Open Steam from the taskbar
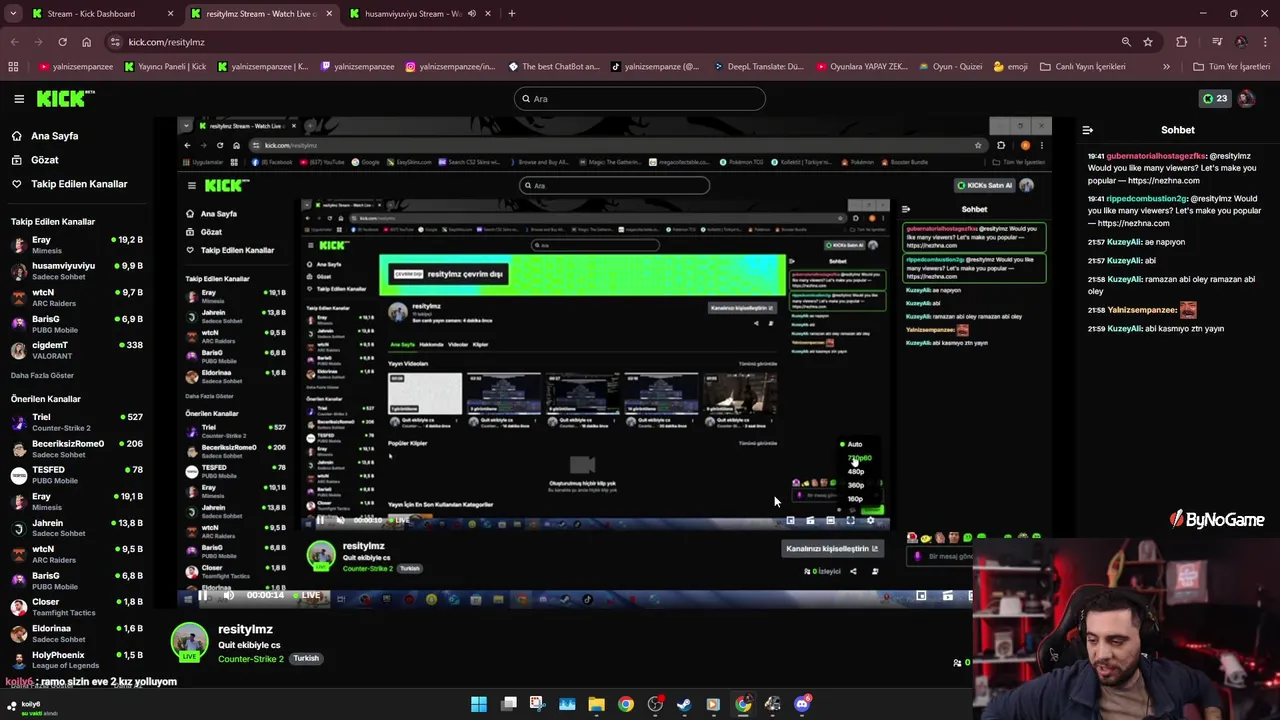This screenshot has height=720, width=1280. 684,704
